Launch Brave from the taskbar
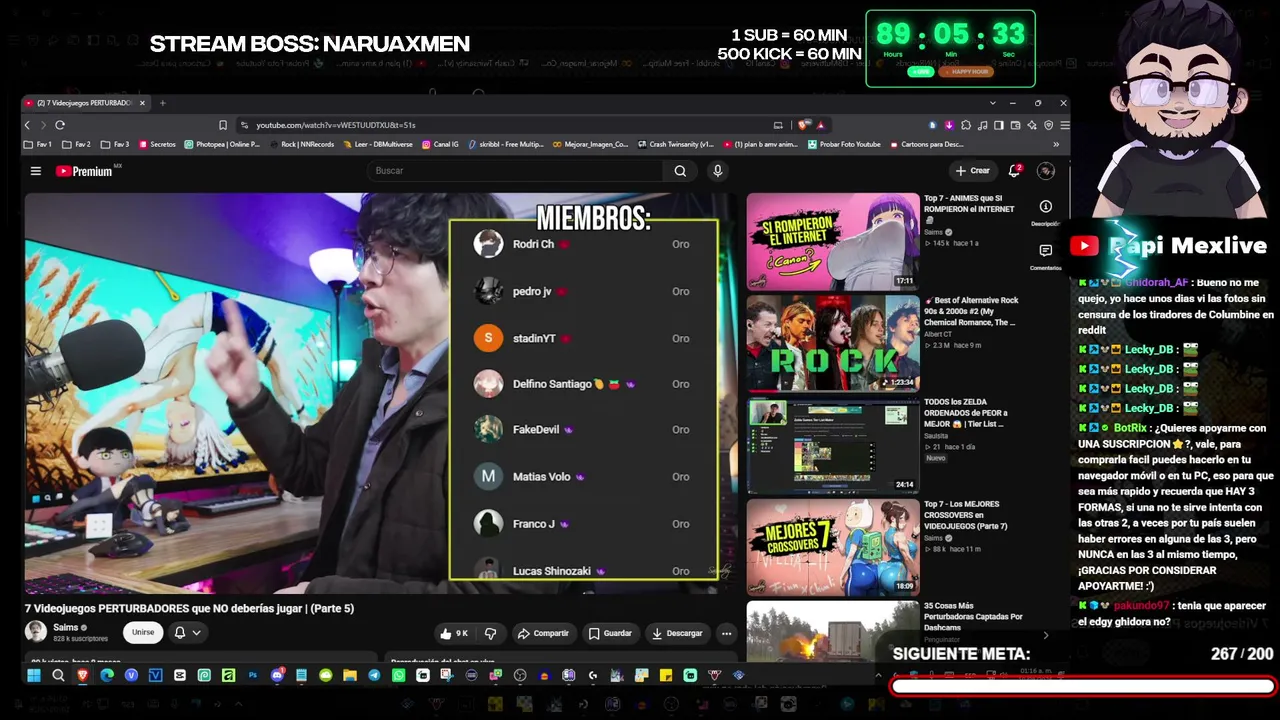The image size is (1280, 720). tap(82, 676)
